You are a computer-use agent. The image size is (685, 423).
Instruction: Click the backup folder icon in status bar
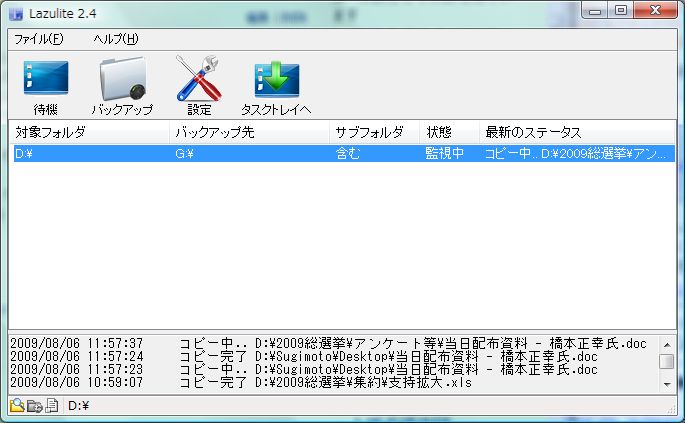pyautogui.click(x=35, y=406)
